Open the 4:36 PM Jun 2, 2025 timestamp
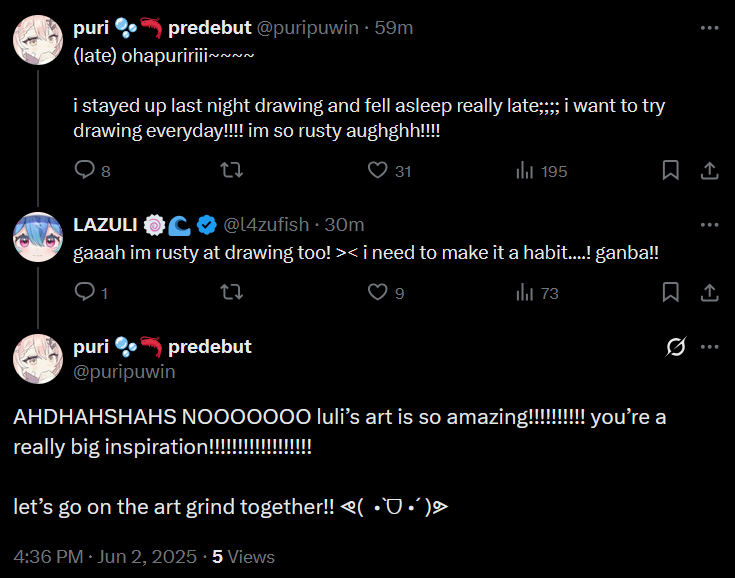The width and height of the screenshot is (735, 578). 106,556
